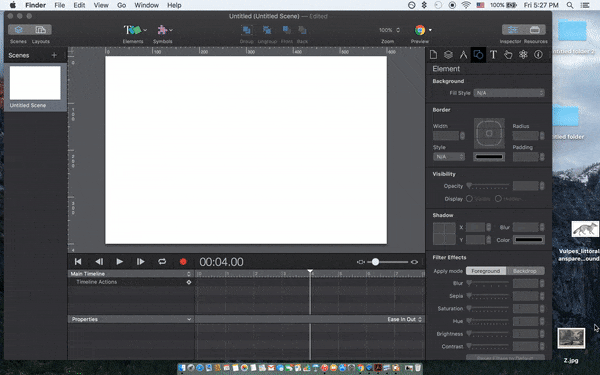The width and height of the screenshot is (600, 375).
Task: Click the bring to Front icon
Action: (x=287, y=30)
